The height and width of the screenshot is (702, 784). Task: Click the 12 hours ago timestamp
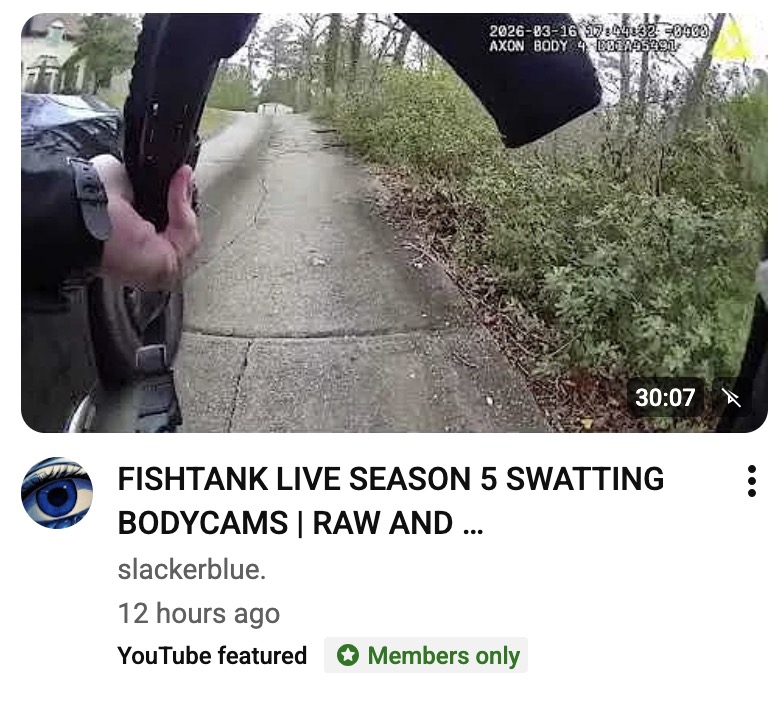point(198,613)
